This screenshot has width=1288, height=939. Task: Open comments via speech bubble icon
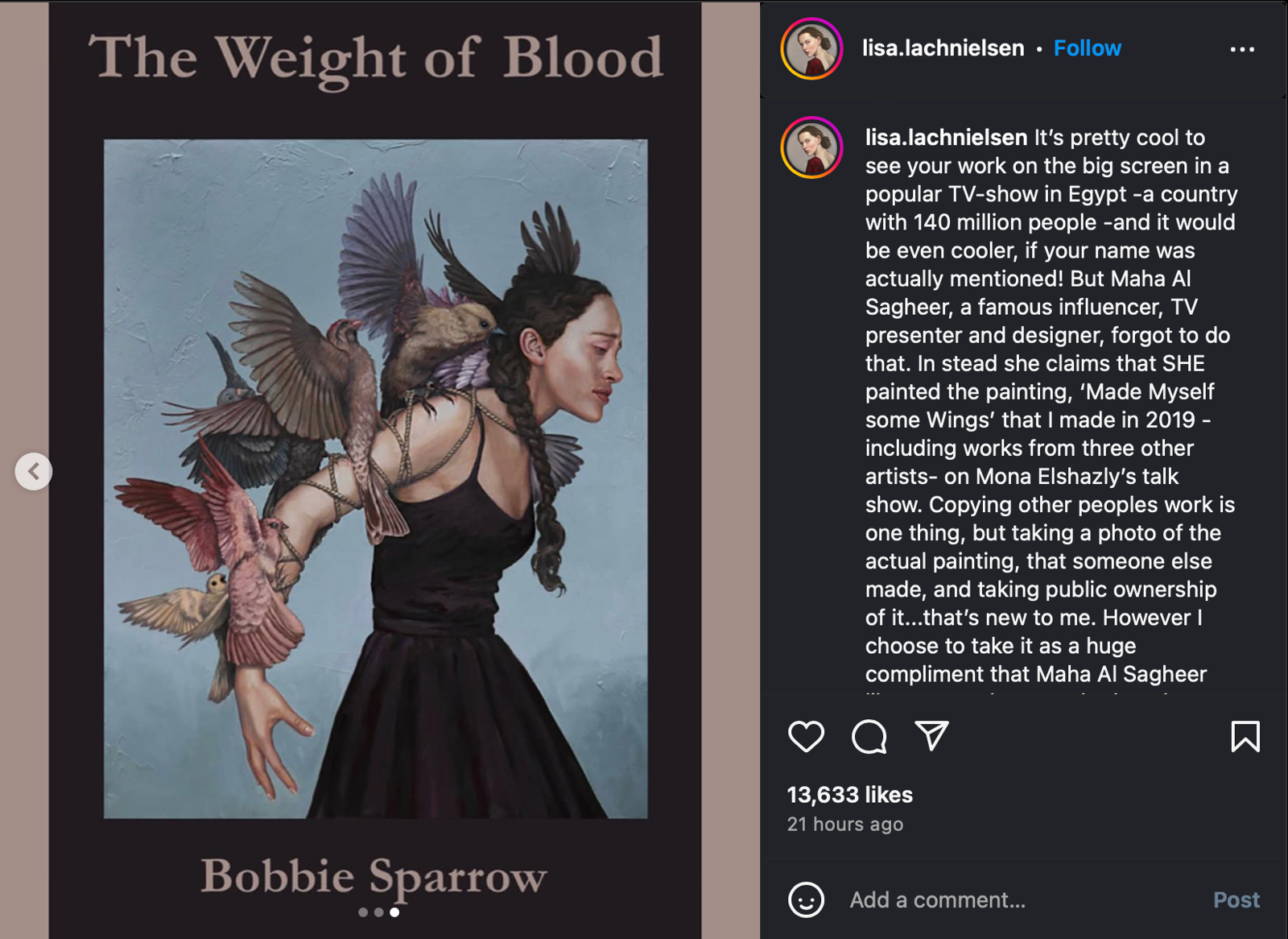(869, 736)
